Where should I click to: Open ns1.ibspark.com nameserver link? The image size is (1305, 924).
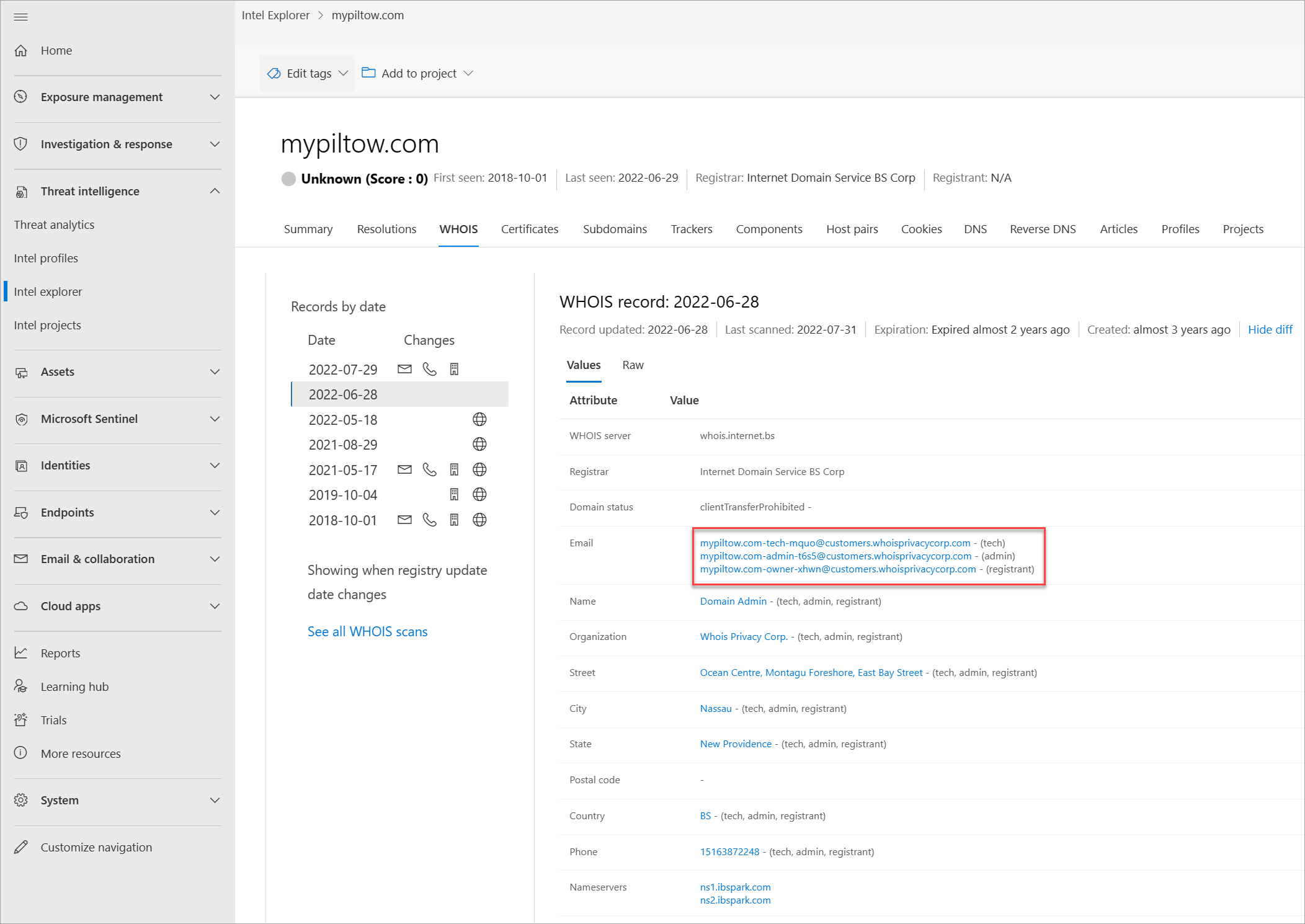(x=735, y=887)
